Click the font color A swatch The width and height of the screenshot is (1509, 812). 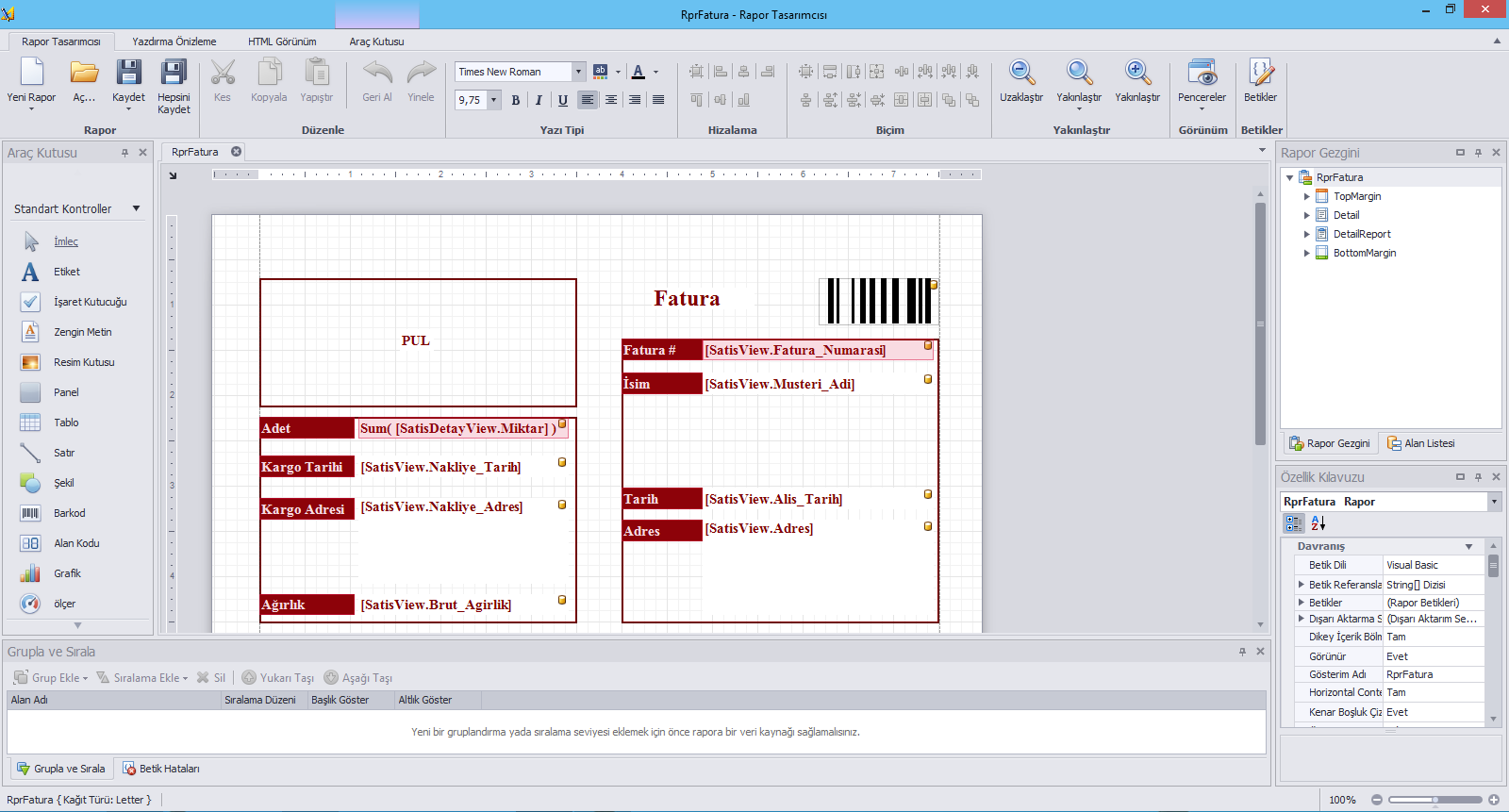pos(638,72)
